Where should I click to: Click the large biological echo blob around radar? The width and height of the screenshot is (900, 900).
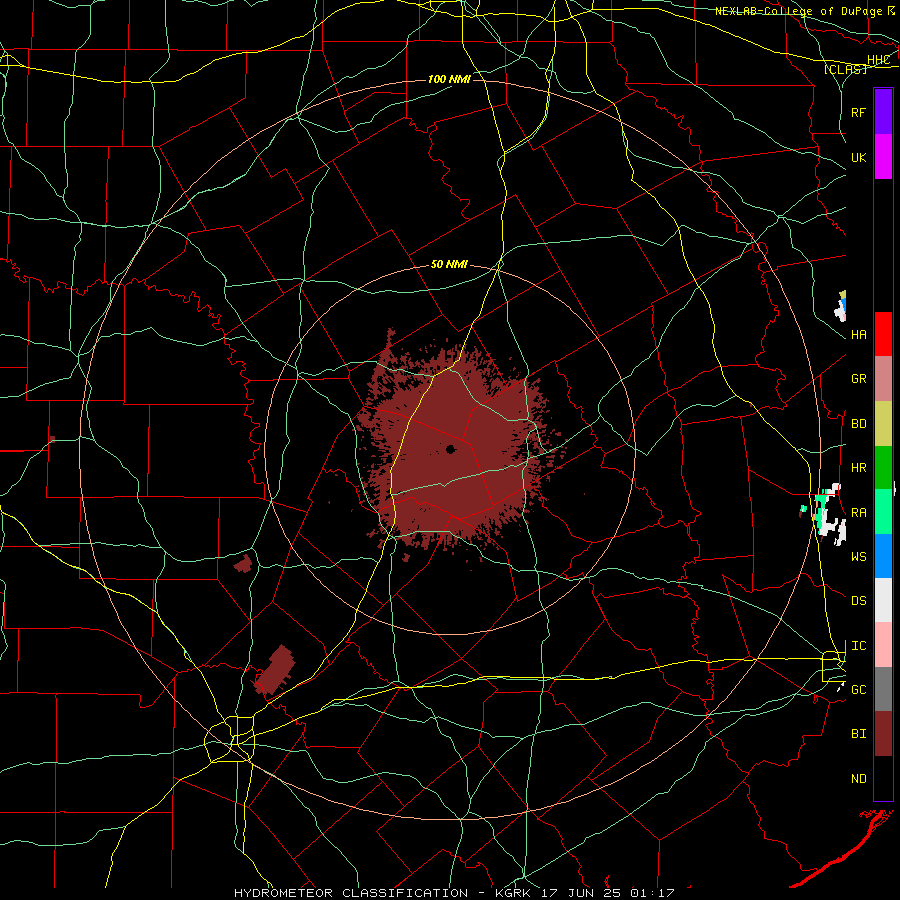[459, 453]
